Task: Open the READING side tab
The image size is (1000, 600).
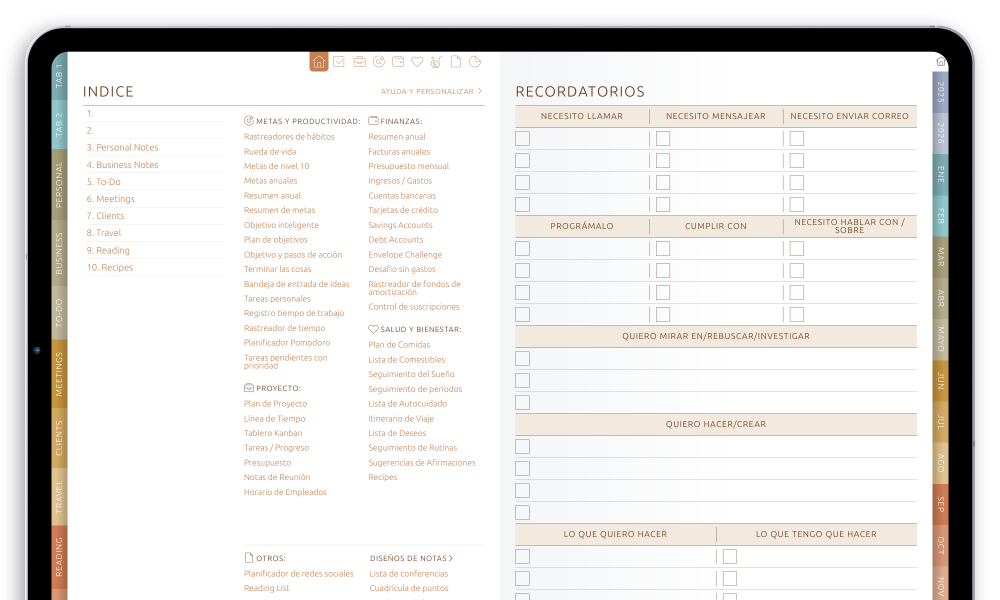Action: coord(59,557)
